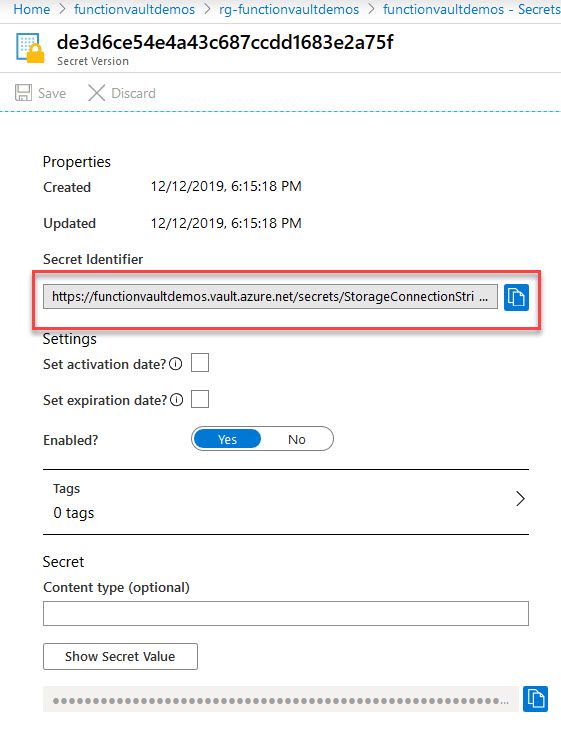Click the Save disk icon
Viewport: 561px width, 742px height.
(23, 93)
